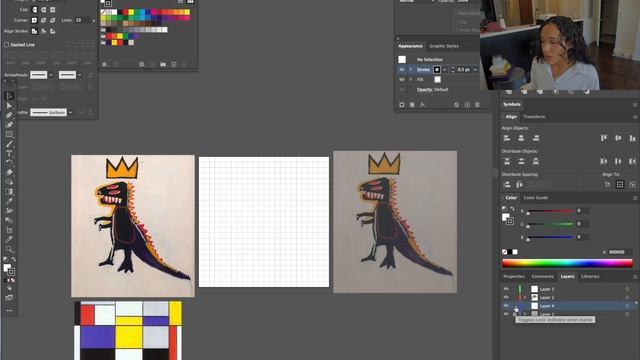Click Horizontal Distribute Right icon

pos(632,161)
